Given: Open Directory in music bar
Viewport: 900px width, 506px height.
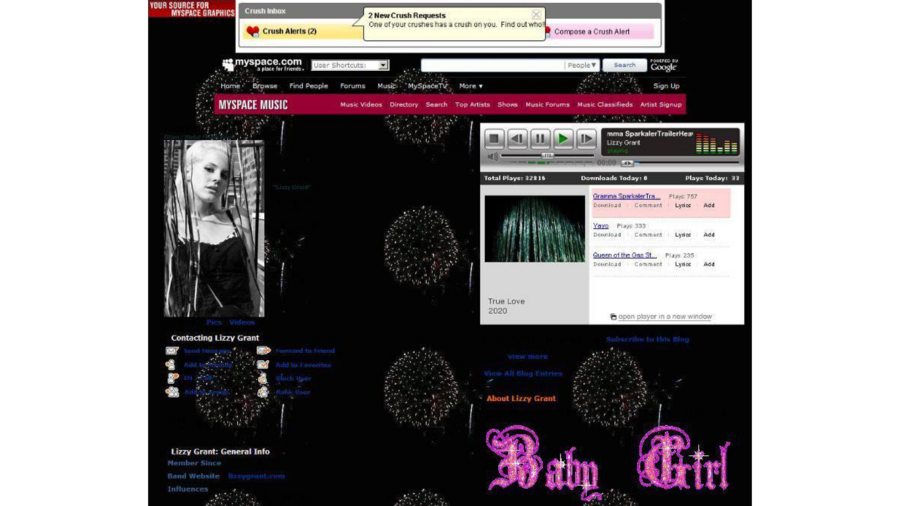Looking at the screenshot, I should [x=404, y=104].
